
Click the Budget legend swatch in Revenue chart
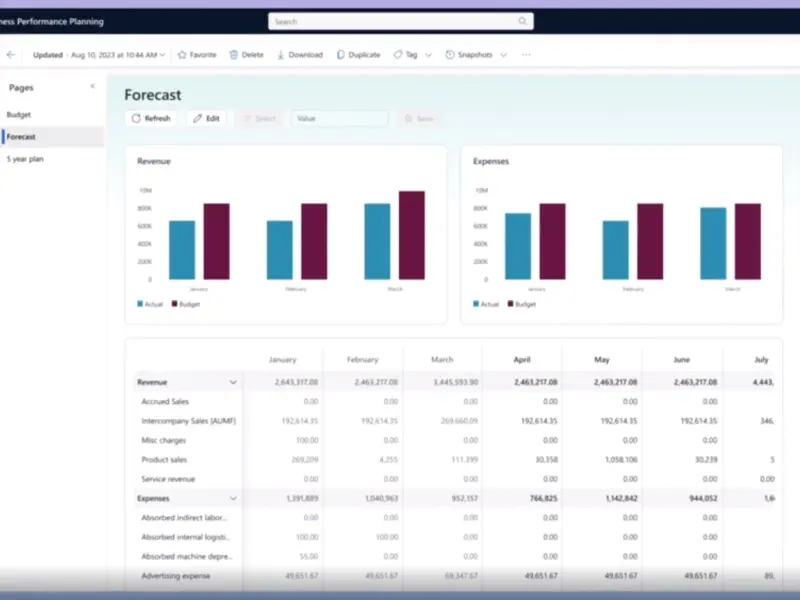[x=174, y=303]
